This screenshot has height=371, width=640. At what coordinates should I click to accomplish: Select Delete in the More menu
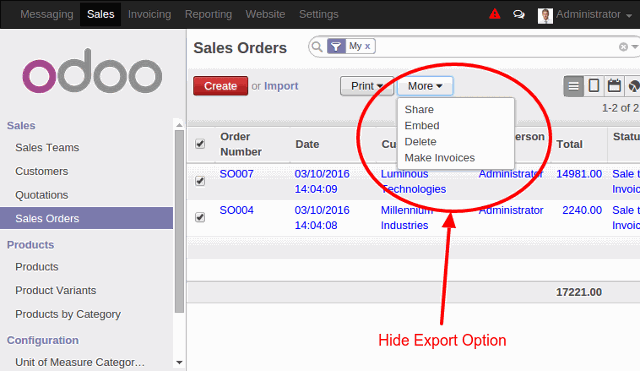pyautogui.click(x=420, y=142)
